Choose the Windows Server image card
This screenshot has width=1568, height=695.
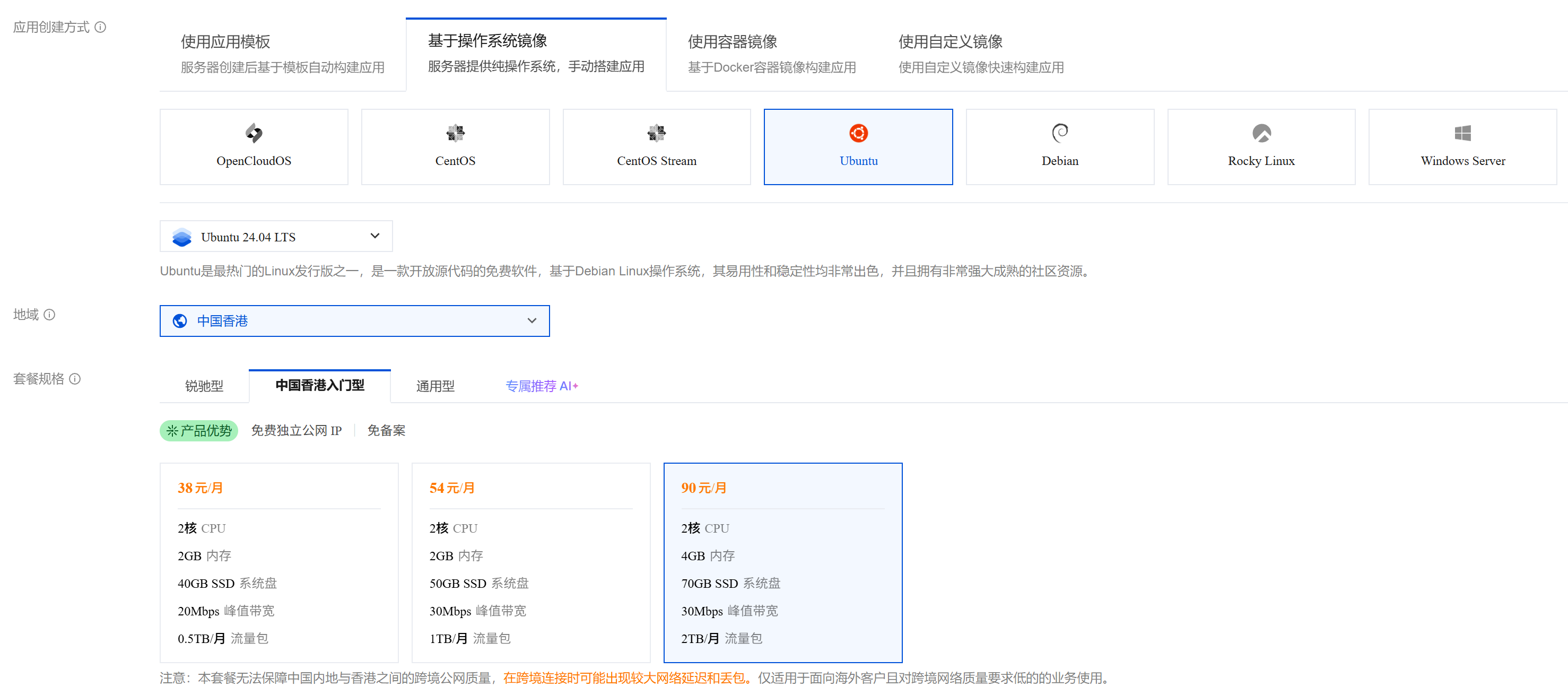click(x=1462, y=146)
